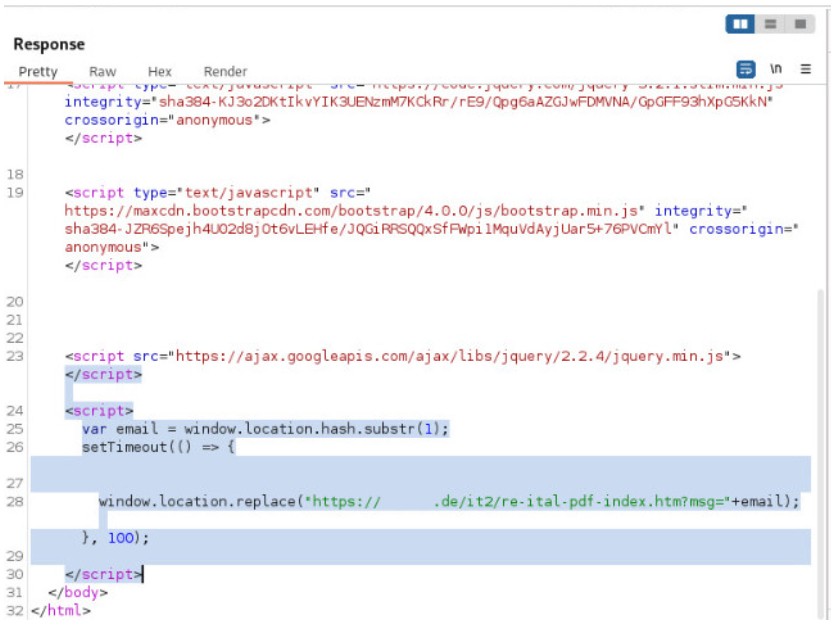Switch to side-by-side layout view
This screenshot has width=840, height=634.
[x=740, y=23]
